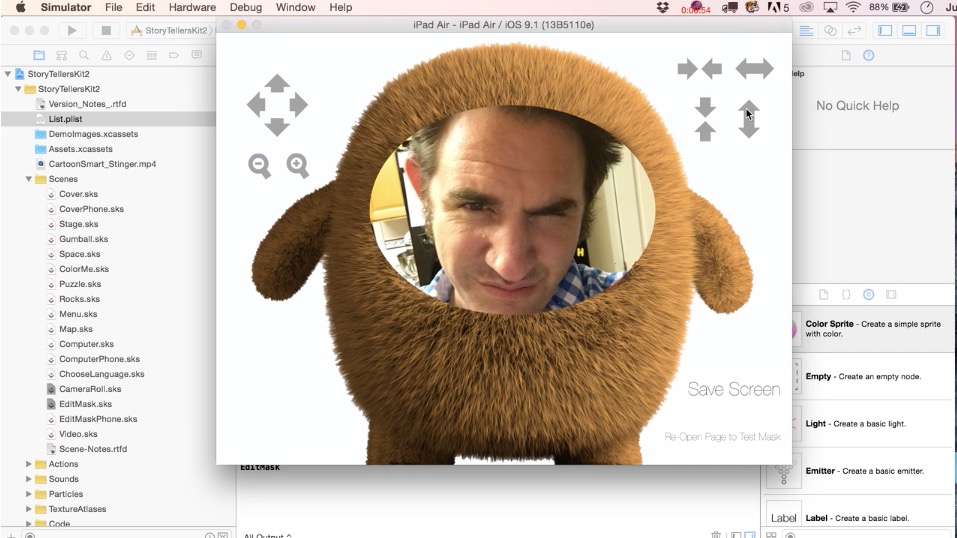This screenshot has width=957, height=538.
Task: Click the four-way move arrows icon
Action: [277, 105]
